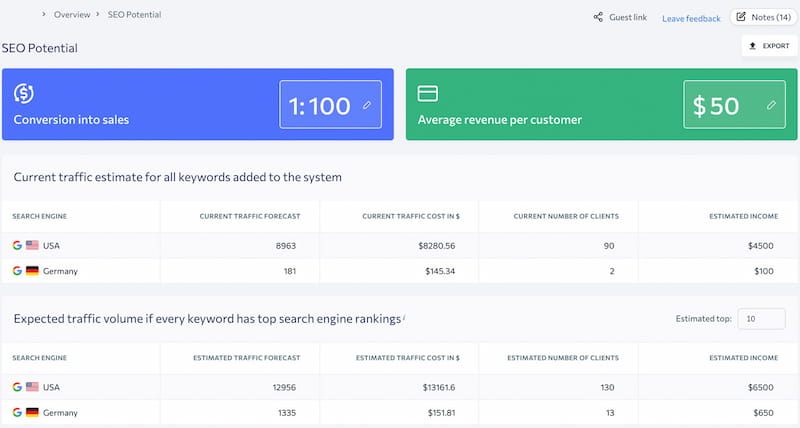Click German flag in current traffic table

pos(32,271)
